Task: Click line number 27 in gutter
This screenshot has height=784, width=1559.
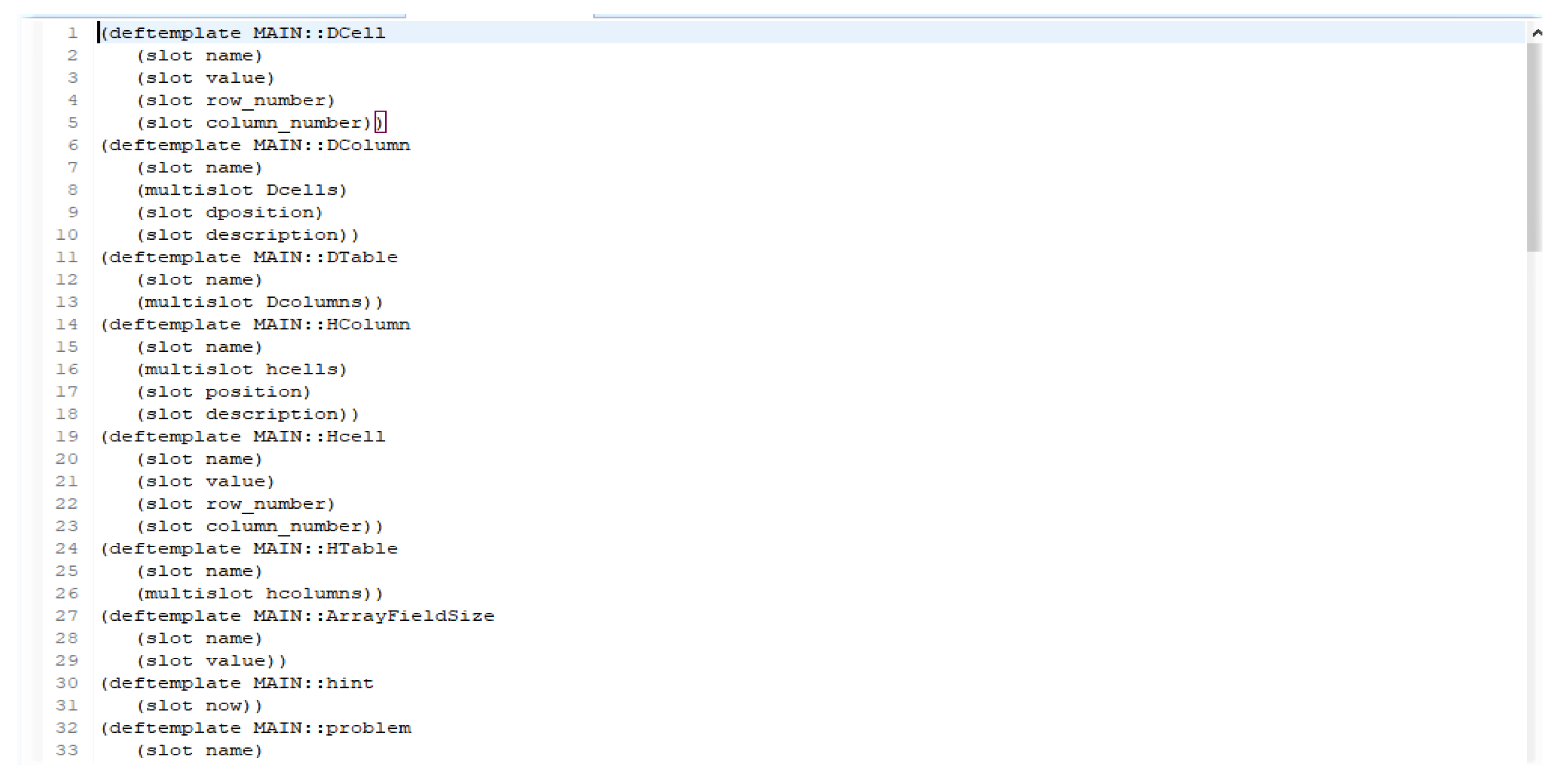Action: tap(67, 616)
